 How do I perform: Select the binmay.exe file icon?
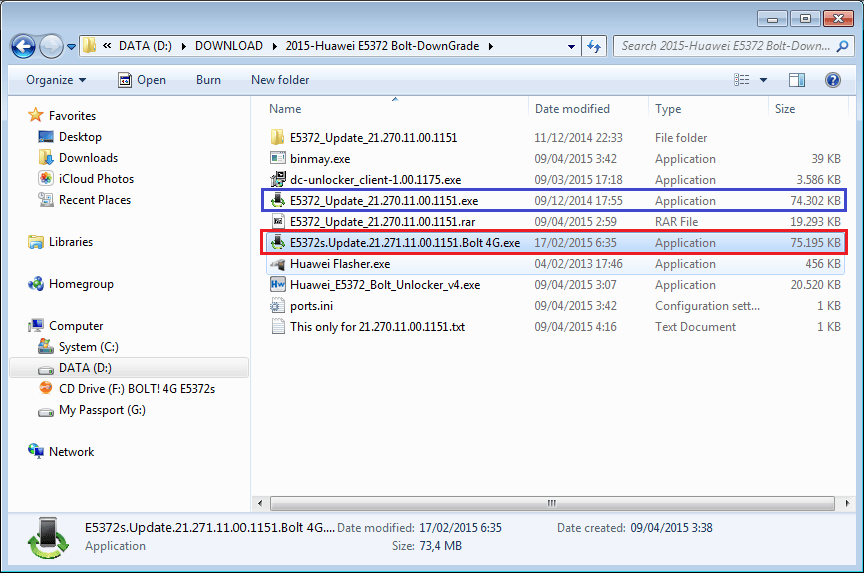pyautogui.click(x=278, y=158)
